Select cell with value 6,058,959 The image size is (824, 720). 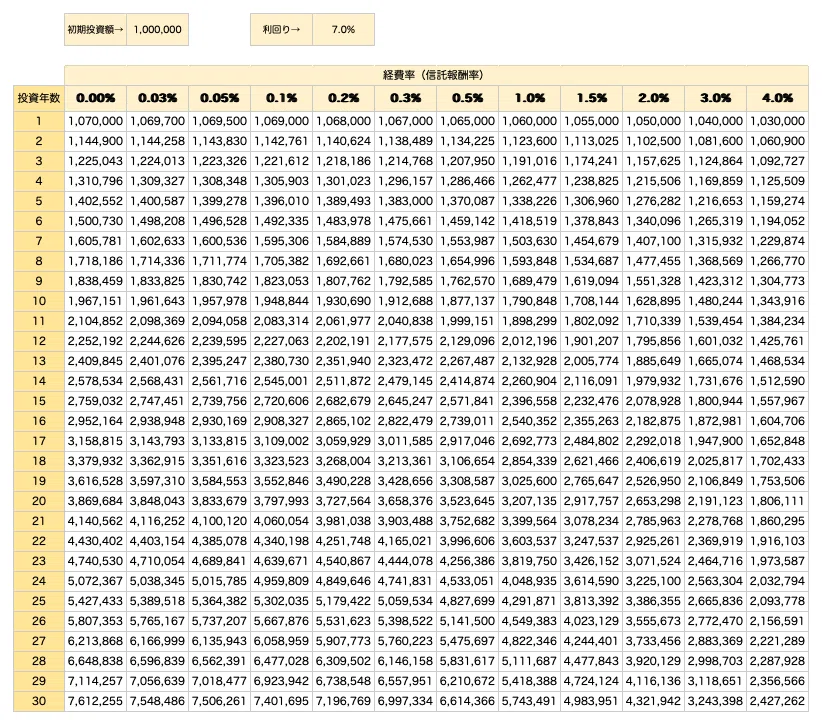[x=281, y=641]
